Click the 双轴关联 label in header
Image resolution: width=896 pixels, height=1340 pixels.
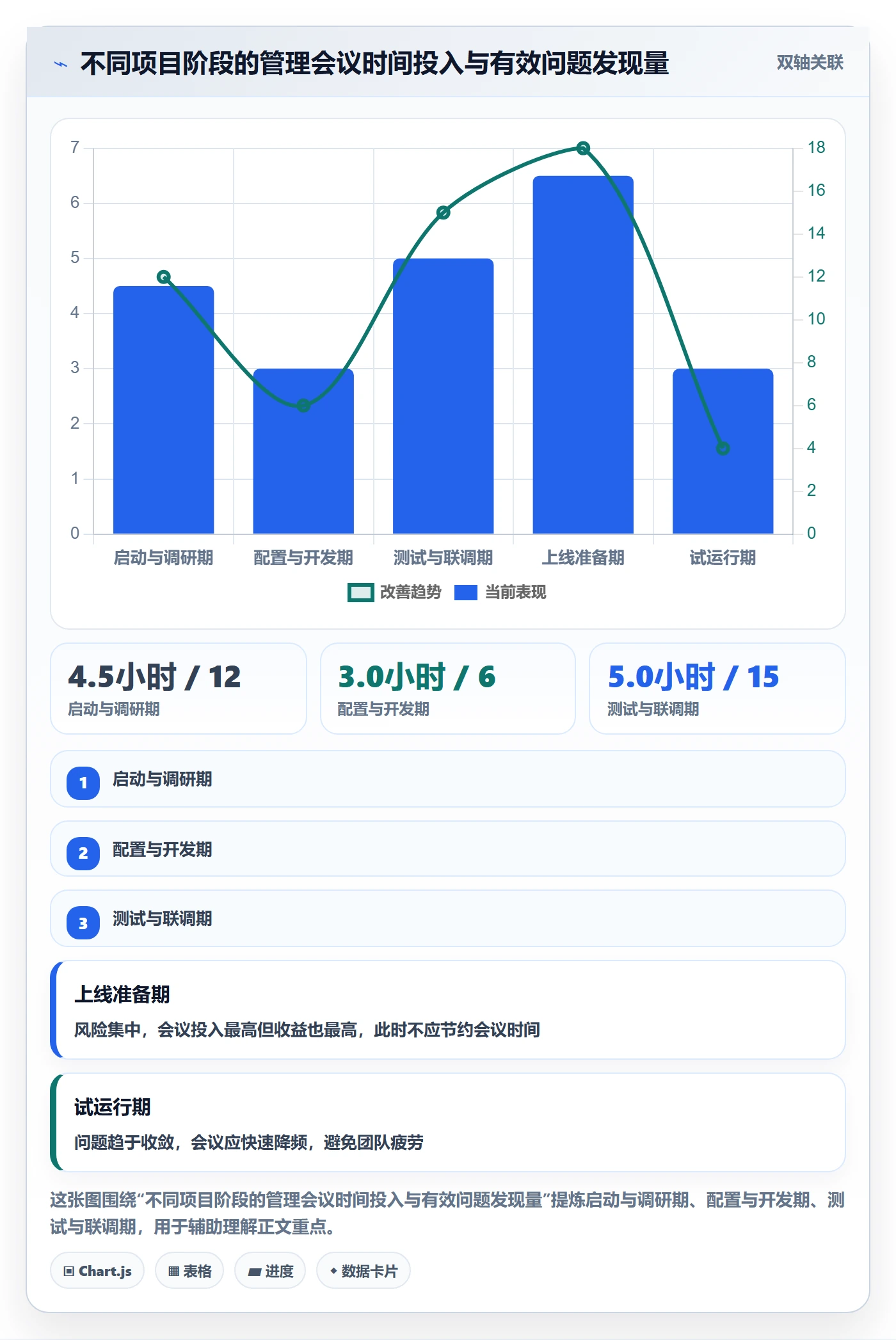click(x=810, y=63)
